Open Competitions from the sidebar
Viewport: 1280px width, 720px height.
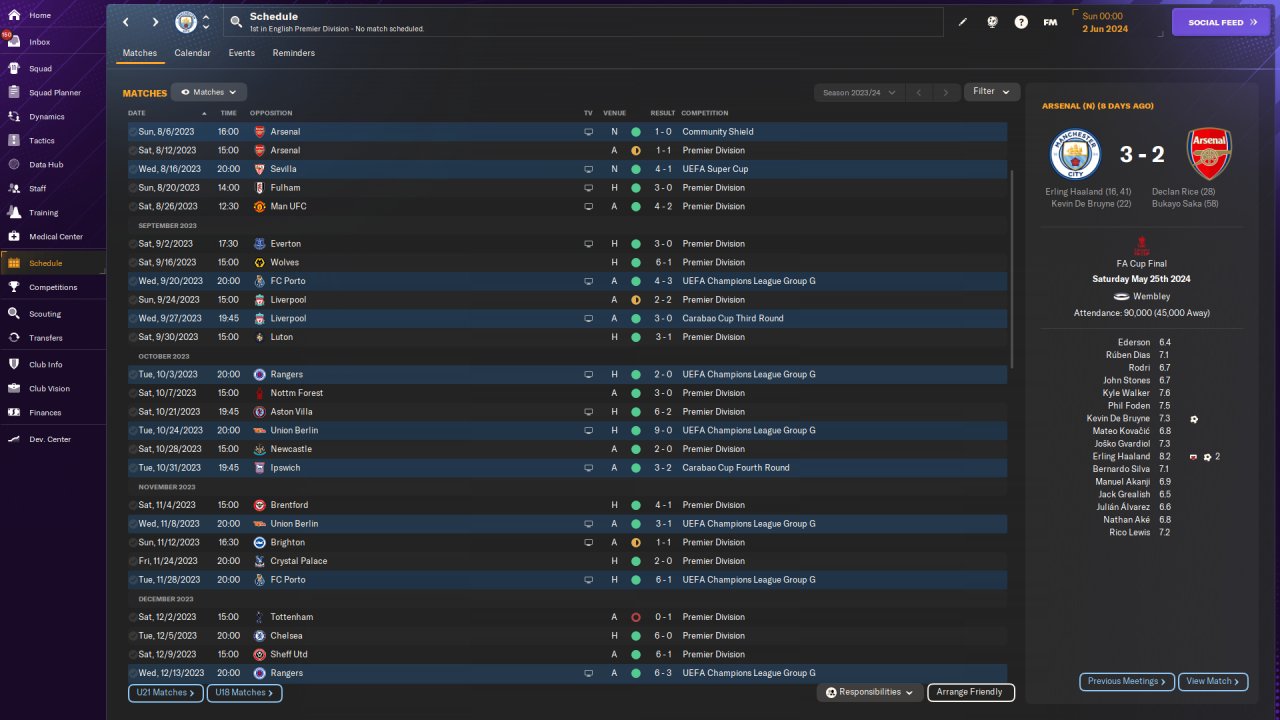coord(53,287)
